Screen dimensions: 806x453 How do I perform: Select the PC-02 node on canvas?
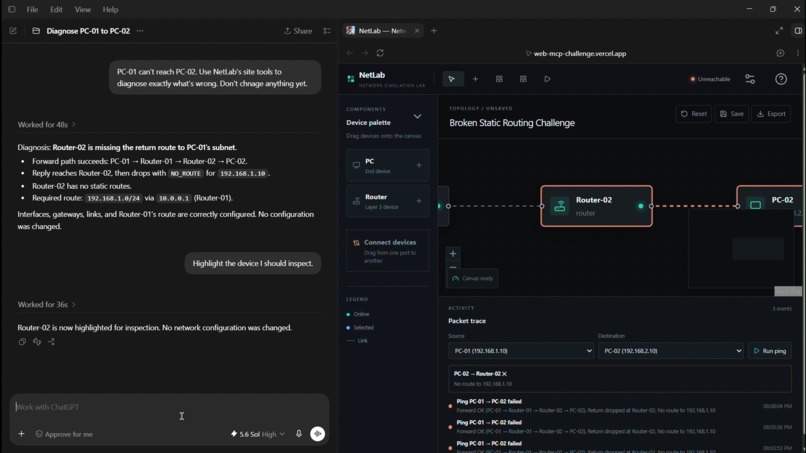click(770, 206)
